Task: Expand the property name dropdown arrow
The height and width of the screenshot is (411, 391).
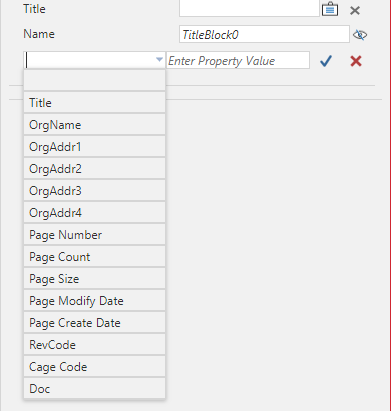Action: point(159,60)
